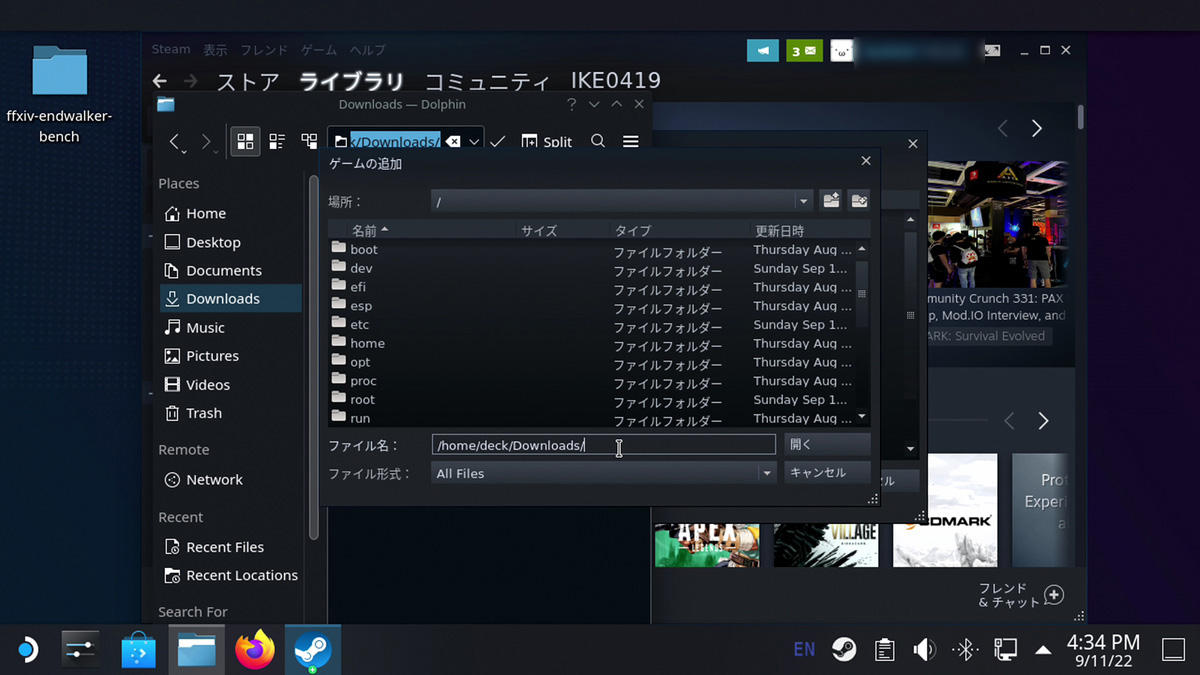
Task: Open Trash in Dolphin Places
Action: 230,412
